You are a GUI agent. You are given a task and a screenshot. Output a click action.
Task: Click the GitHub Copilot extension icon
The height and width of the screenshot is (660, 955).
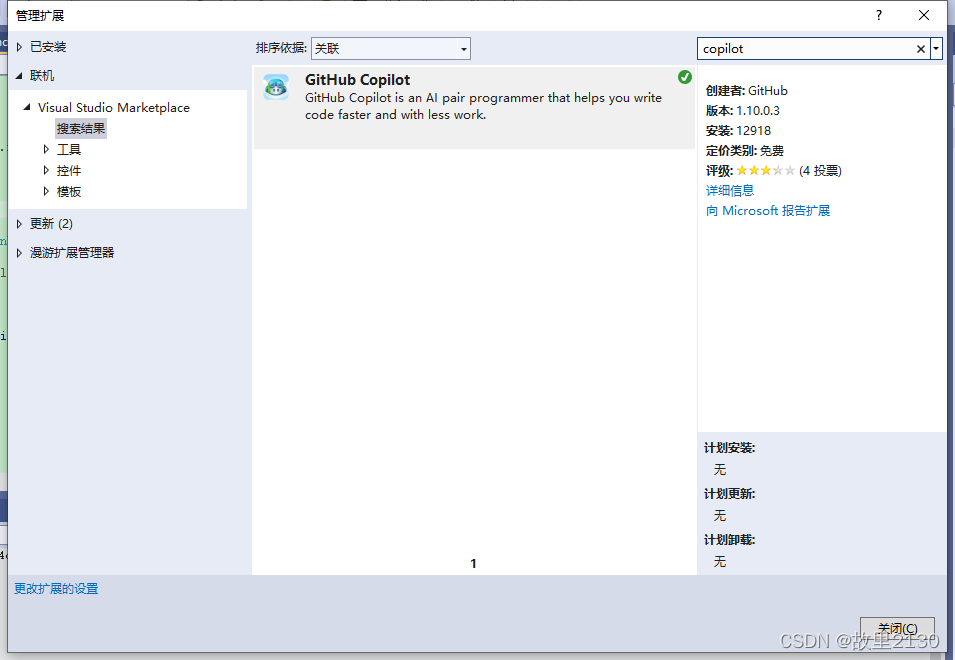click(x=276, y=87)
